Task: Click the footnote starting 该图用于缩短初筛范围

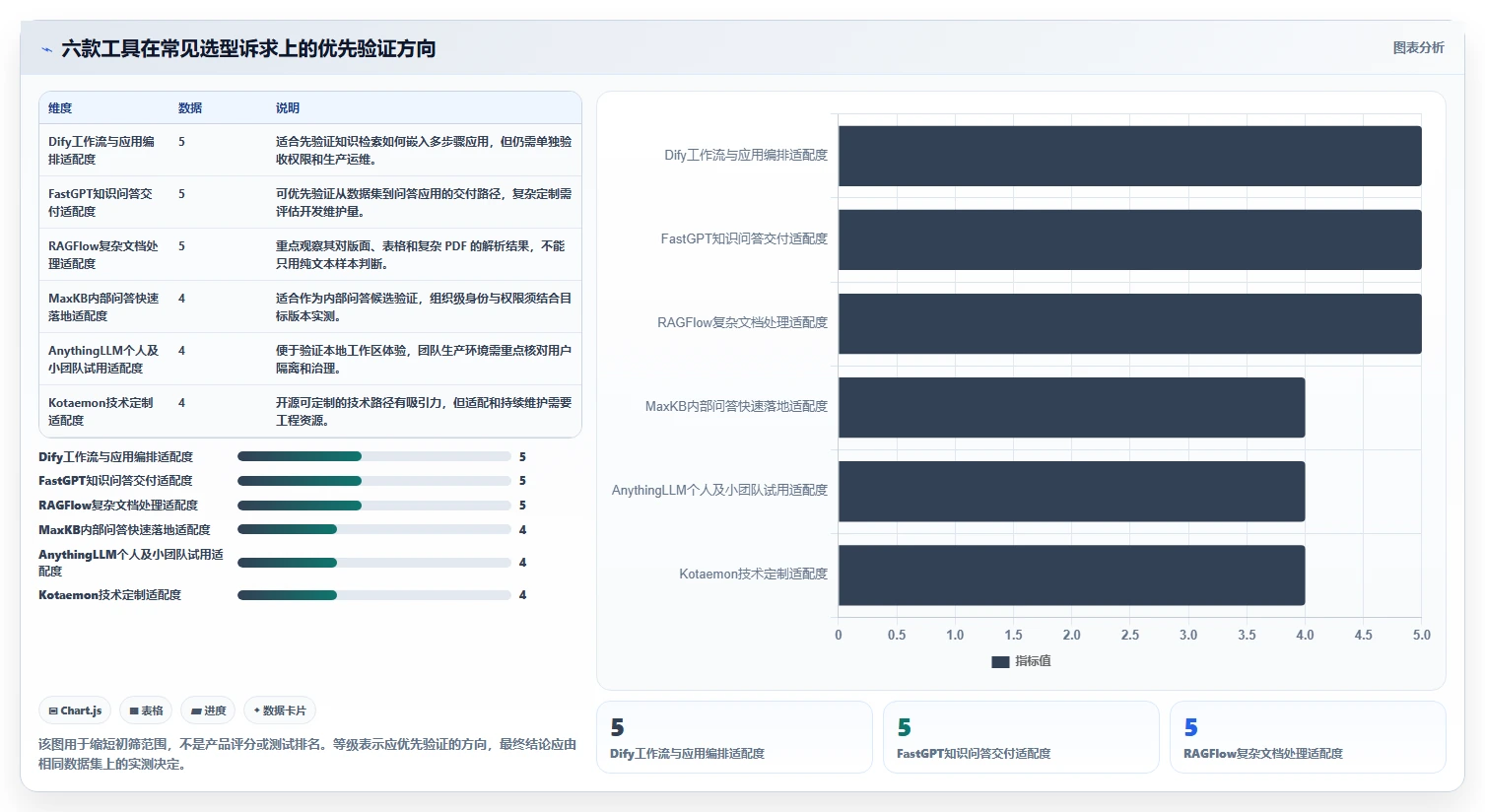Action: tap(307, 754)
